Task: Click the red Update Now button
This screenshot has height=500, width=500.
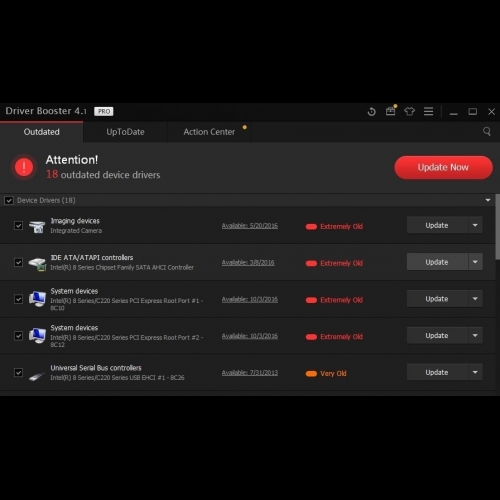Action: [443, 167]
